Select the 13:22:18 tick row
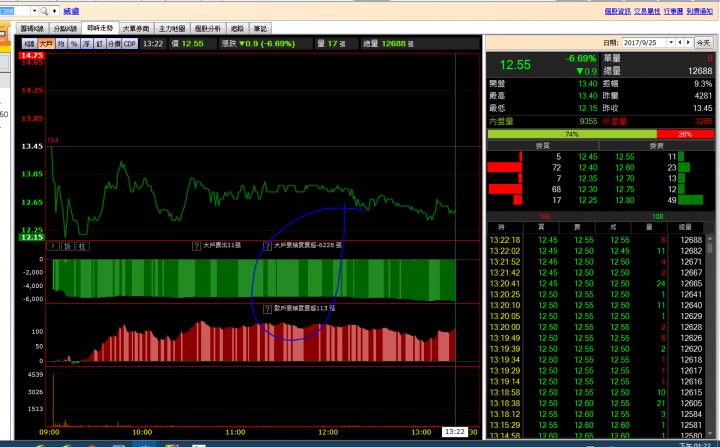 [596, 240]
